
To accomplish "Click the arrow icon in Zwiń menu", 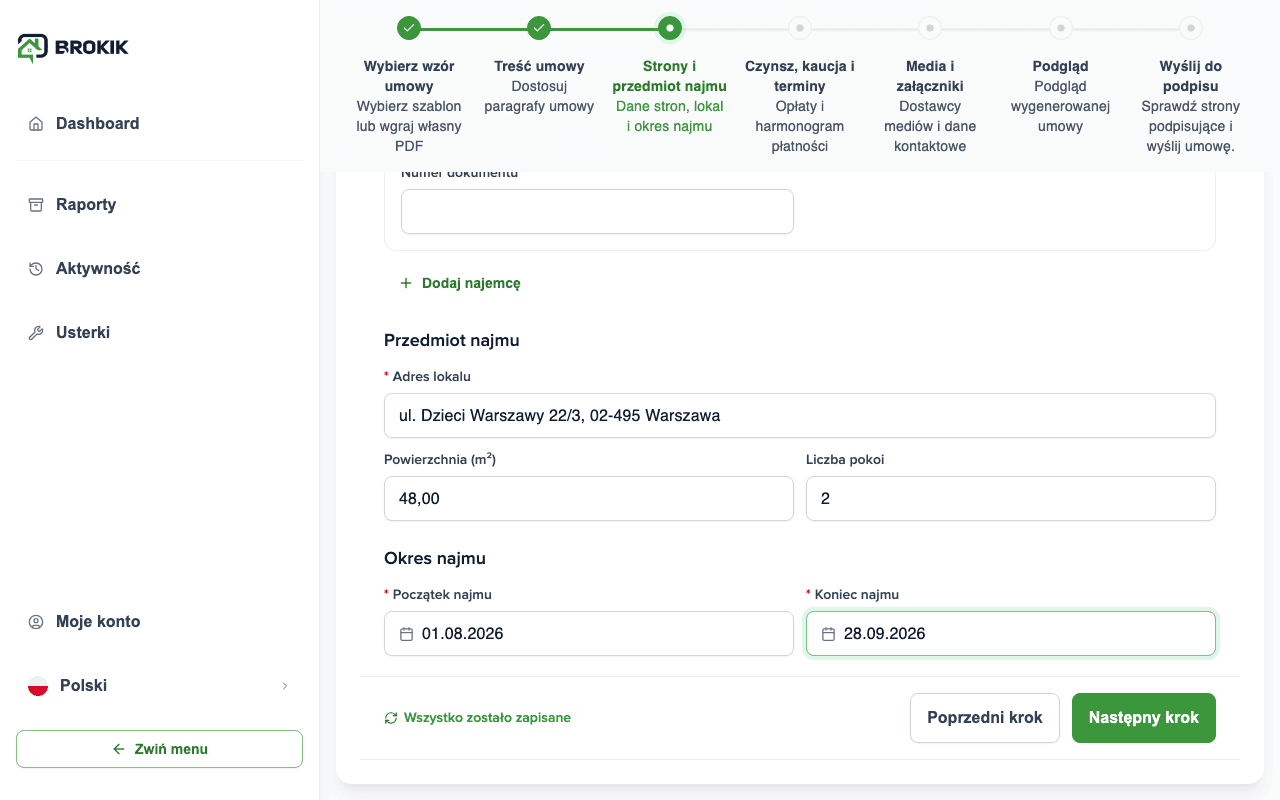I will 119,749.
